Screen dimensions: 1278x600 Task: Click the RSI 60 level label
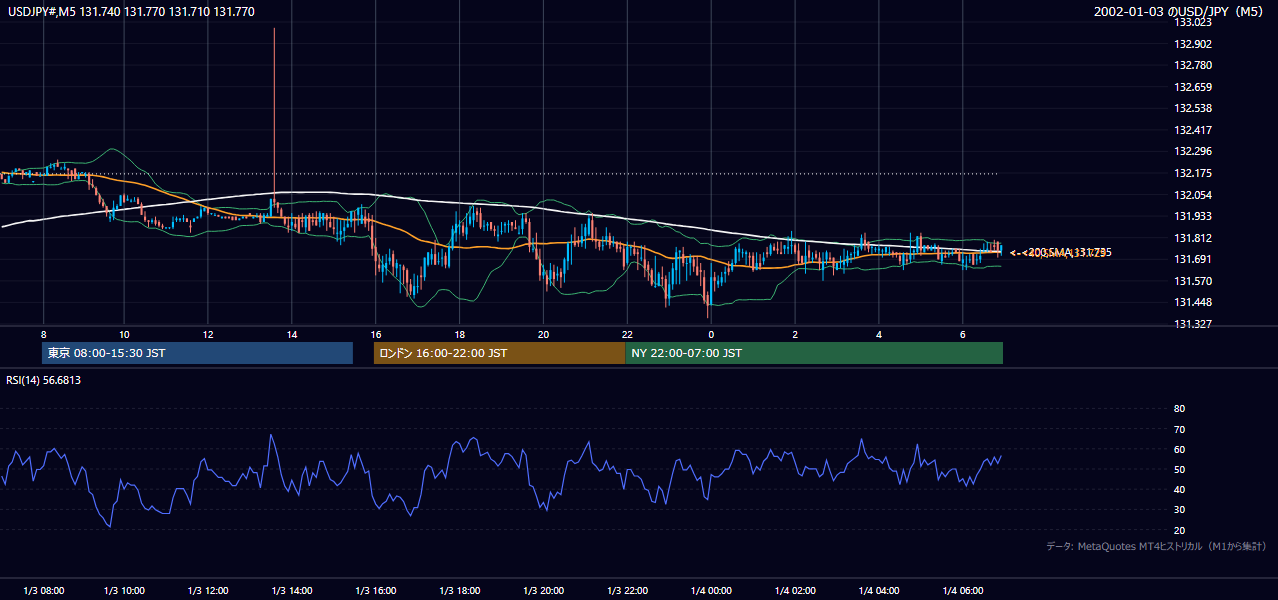click(1179, 449)
